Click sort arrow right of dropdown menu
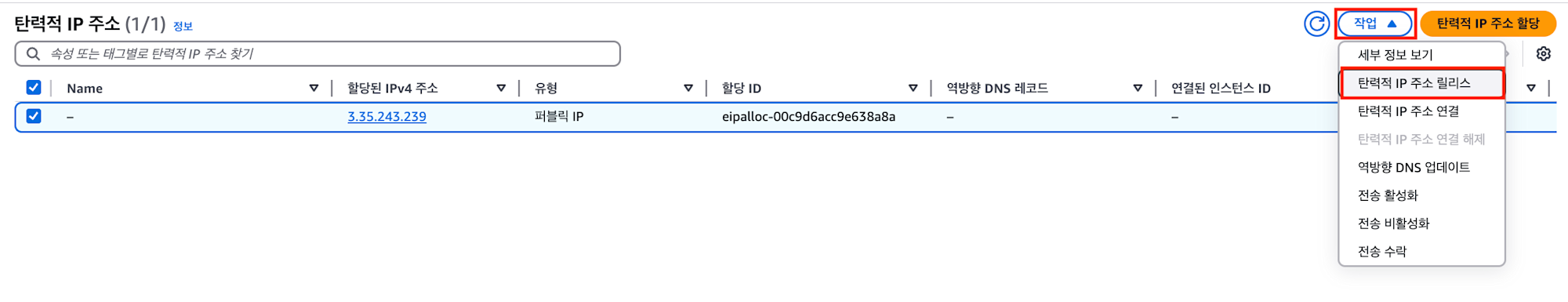Screen dimensions: 1568x302 click(1531, 88)
